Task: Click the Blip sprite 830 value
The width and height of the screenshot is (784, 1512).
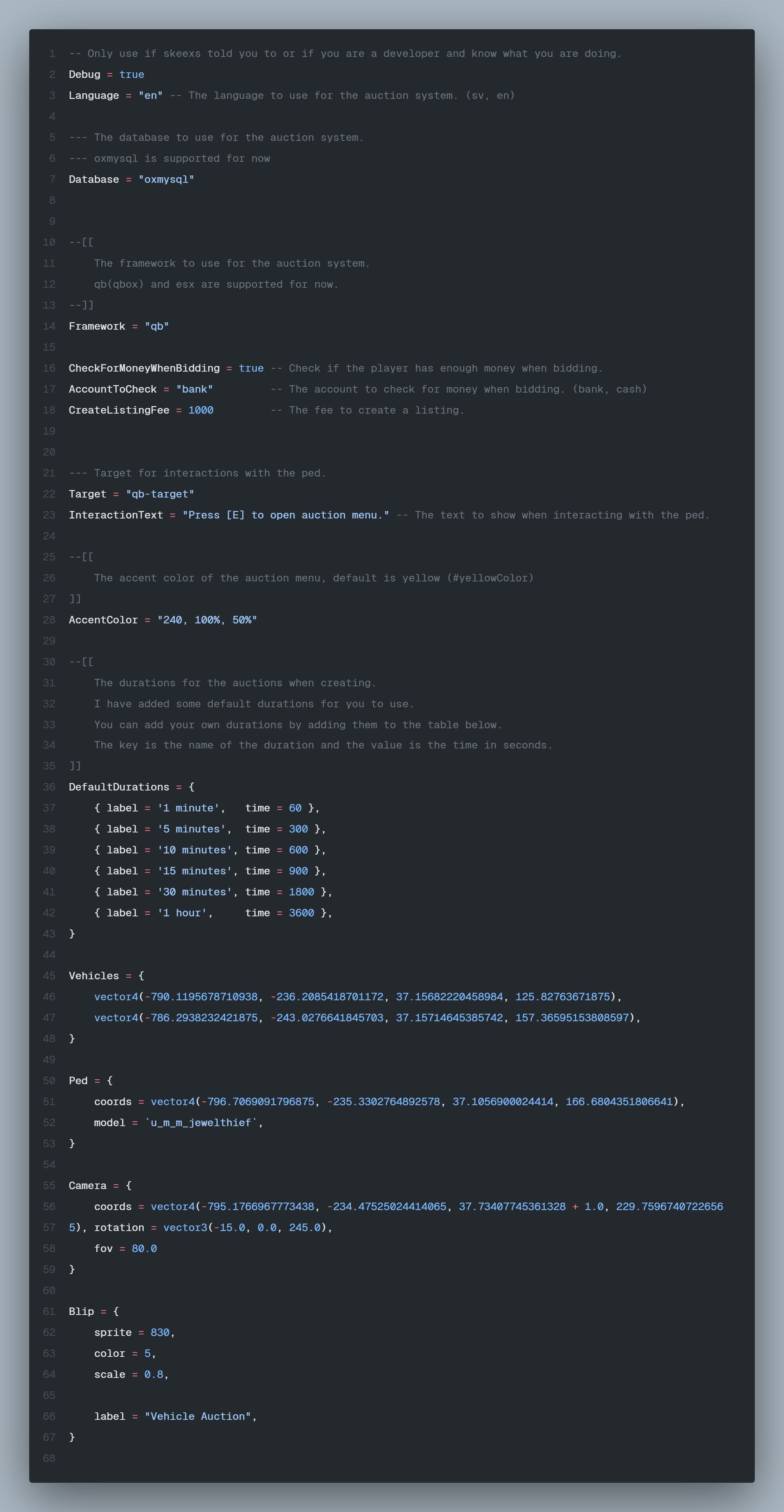Action: [x=160, y=1332]
